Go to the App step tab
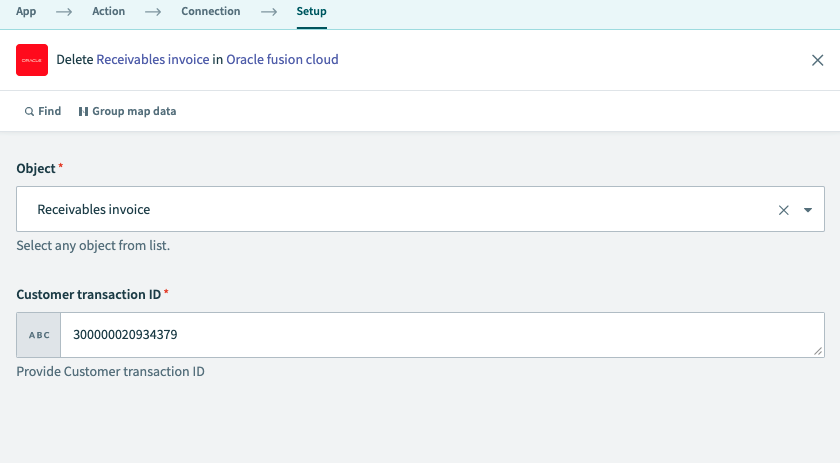 pyautogui.click(x=27, y=12)
